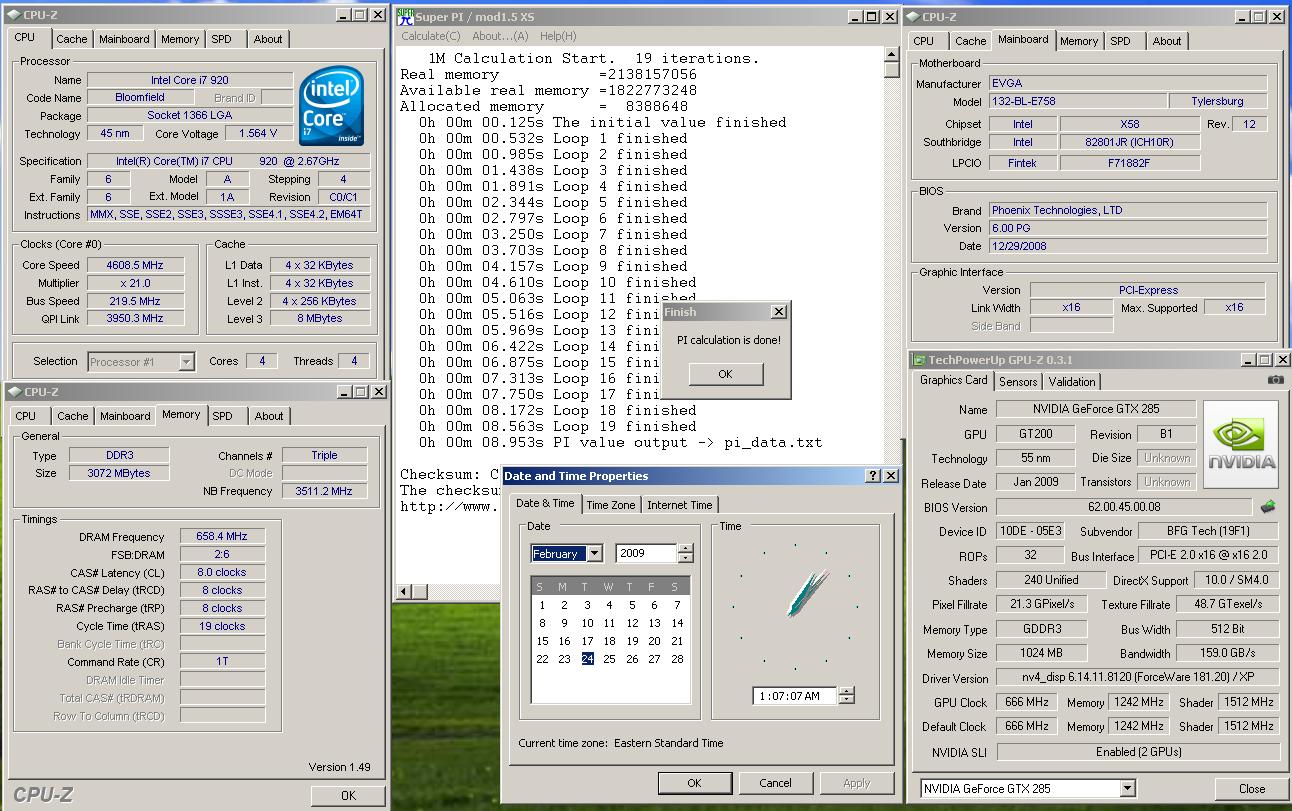Click the Intel Core i7 logo

tap(332, 106)
